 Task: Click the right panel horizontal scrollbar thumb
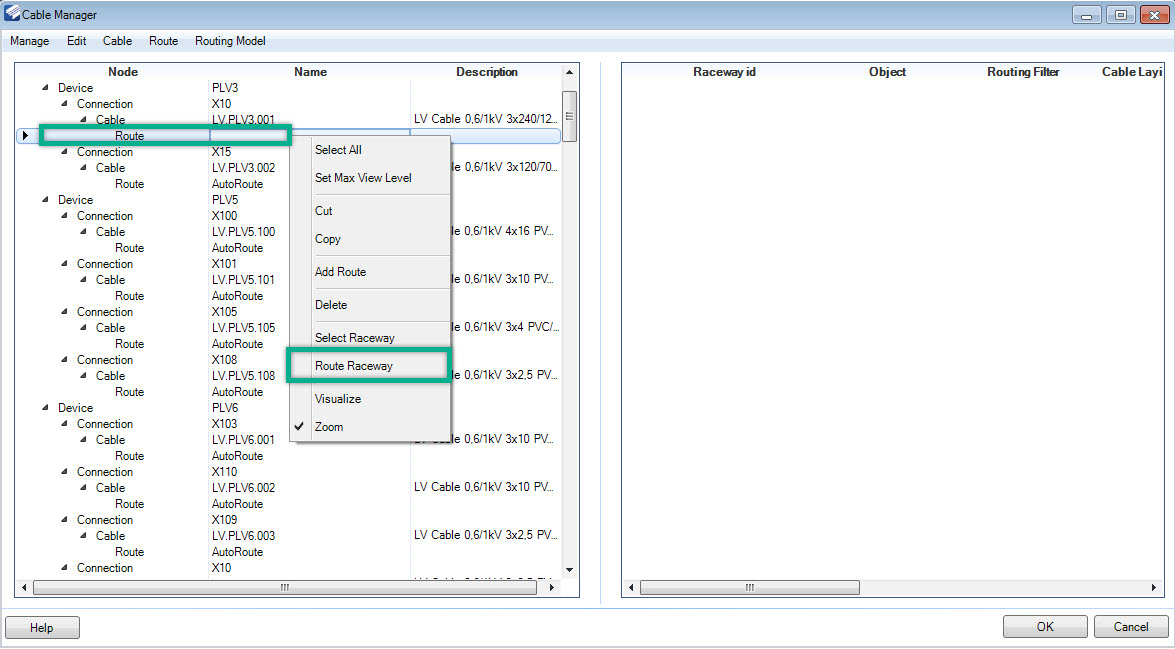pos(749,588)
